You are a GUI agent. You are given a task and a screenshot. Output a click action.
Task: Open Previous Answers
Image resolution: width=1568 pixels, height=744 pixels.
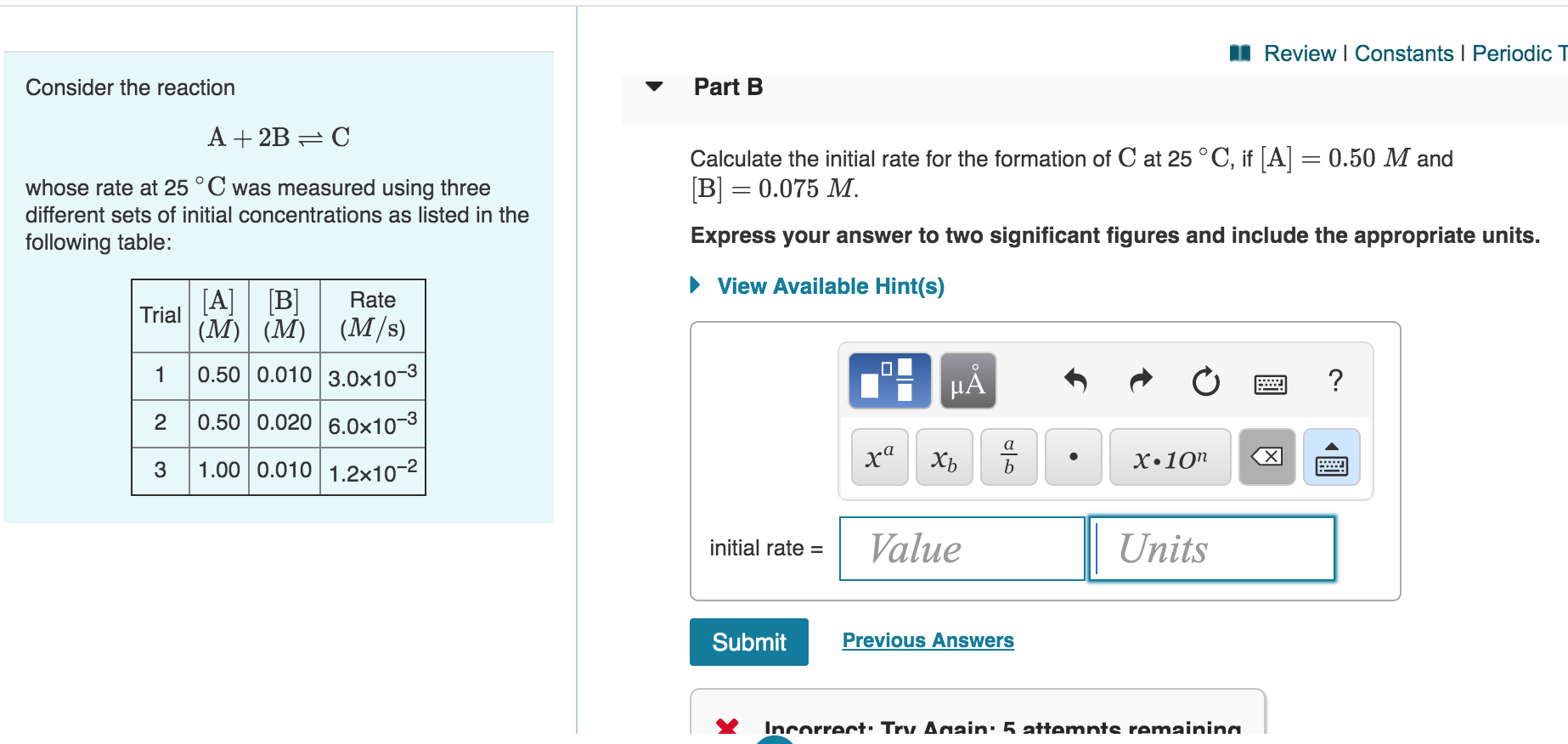pyautogui.click(x=928, y=640)
